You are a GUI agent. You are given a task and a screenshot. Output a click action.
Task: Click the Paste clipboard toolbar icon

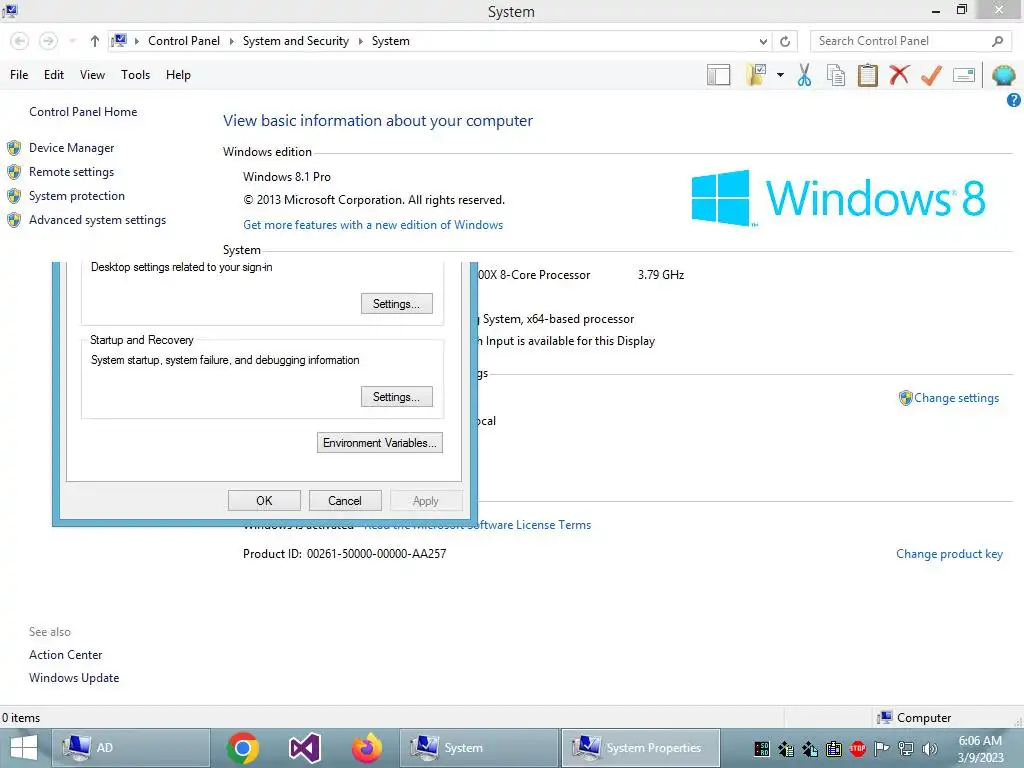pos(867,75)
